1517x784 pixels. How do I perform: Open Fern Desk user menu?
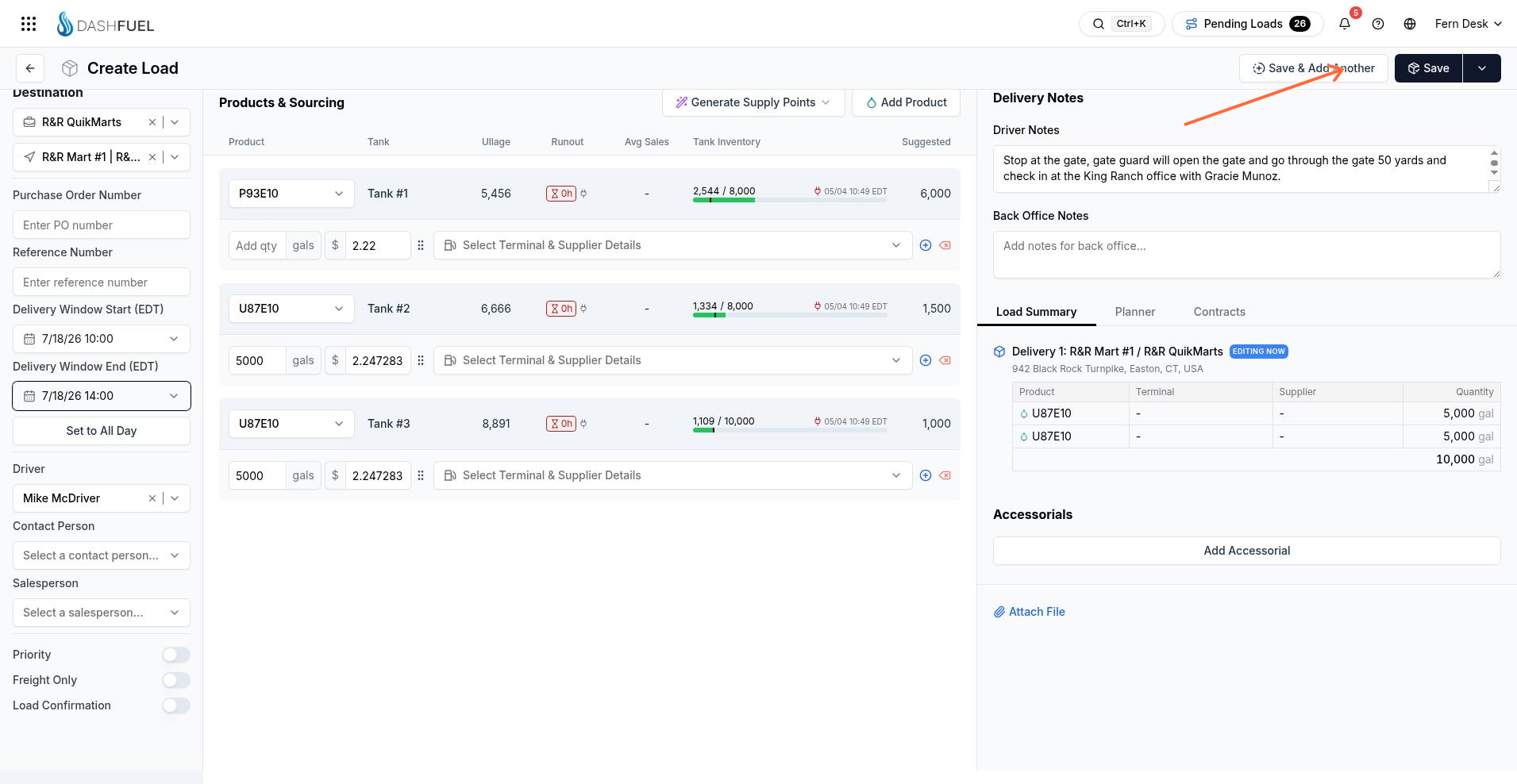click(x=1468, y=24)
